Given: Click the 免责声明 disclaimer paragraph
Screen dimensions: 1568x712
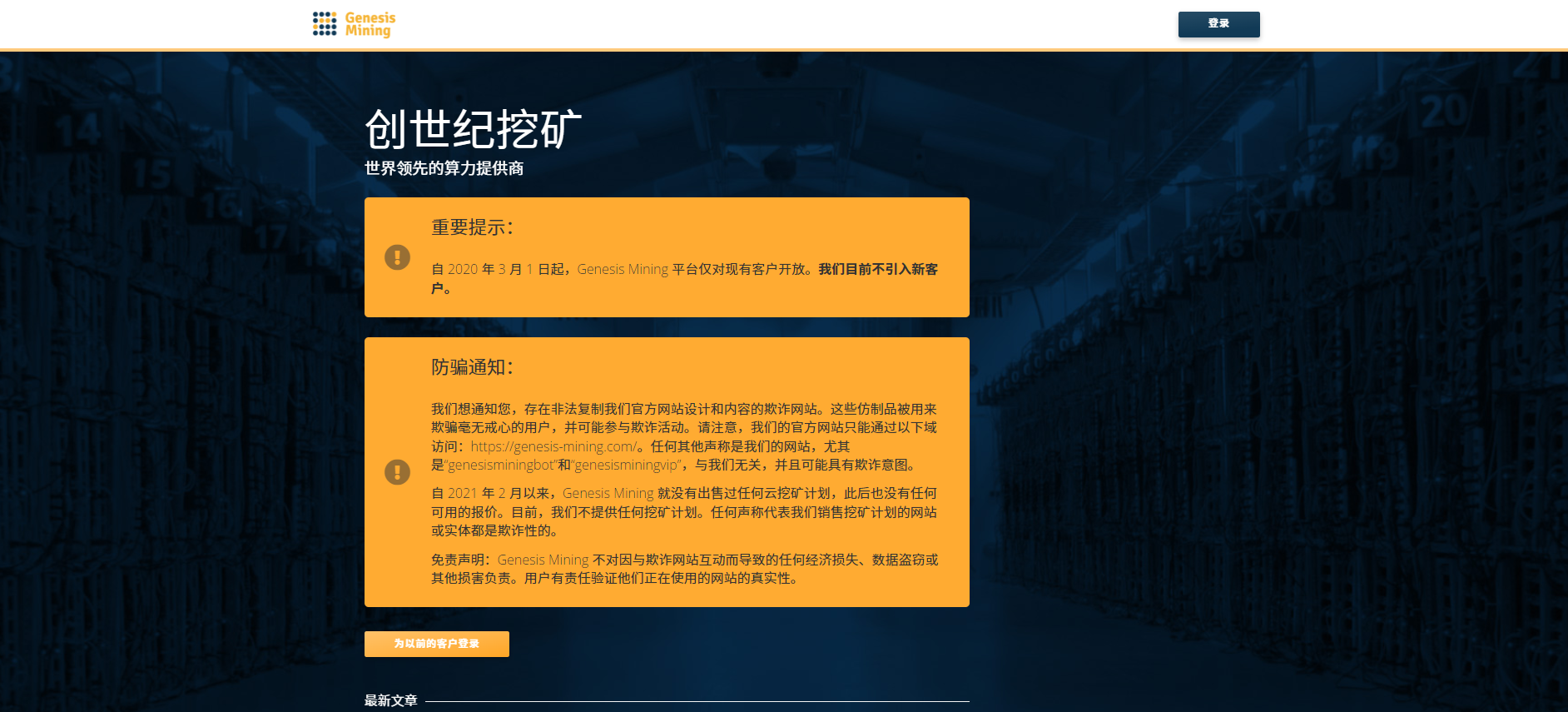Looking at the screenshot, I should 684,569.
